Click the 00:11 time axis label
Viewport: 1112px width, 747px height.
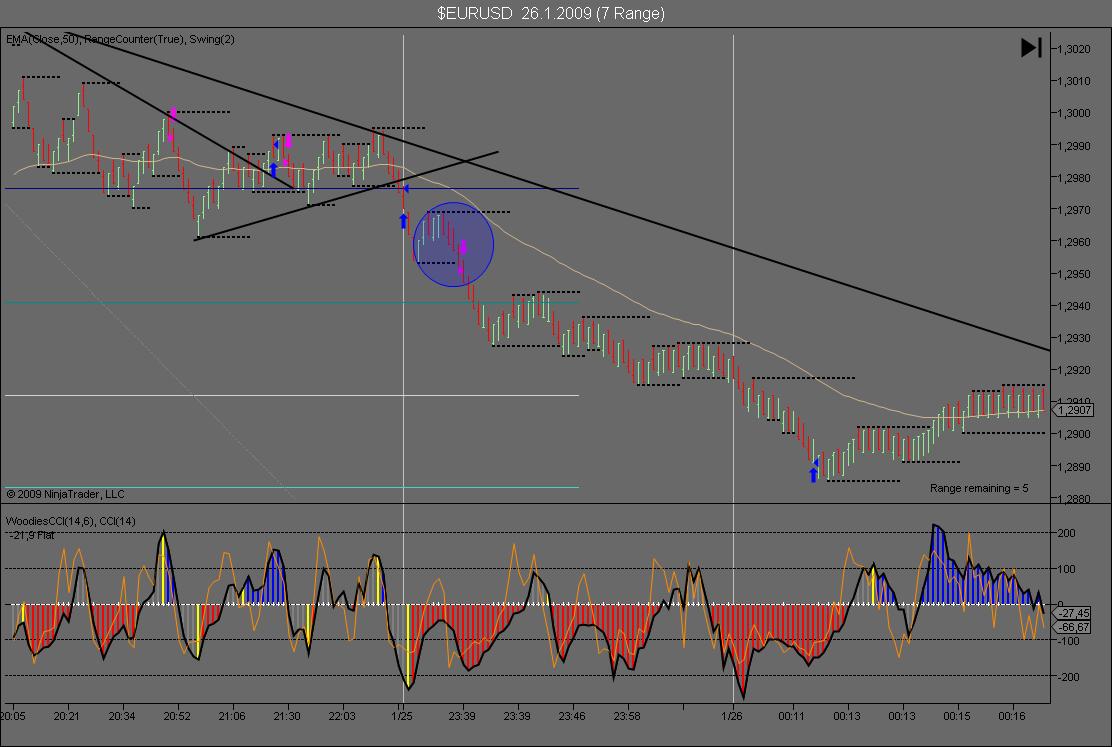(791, 716)
